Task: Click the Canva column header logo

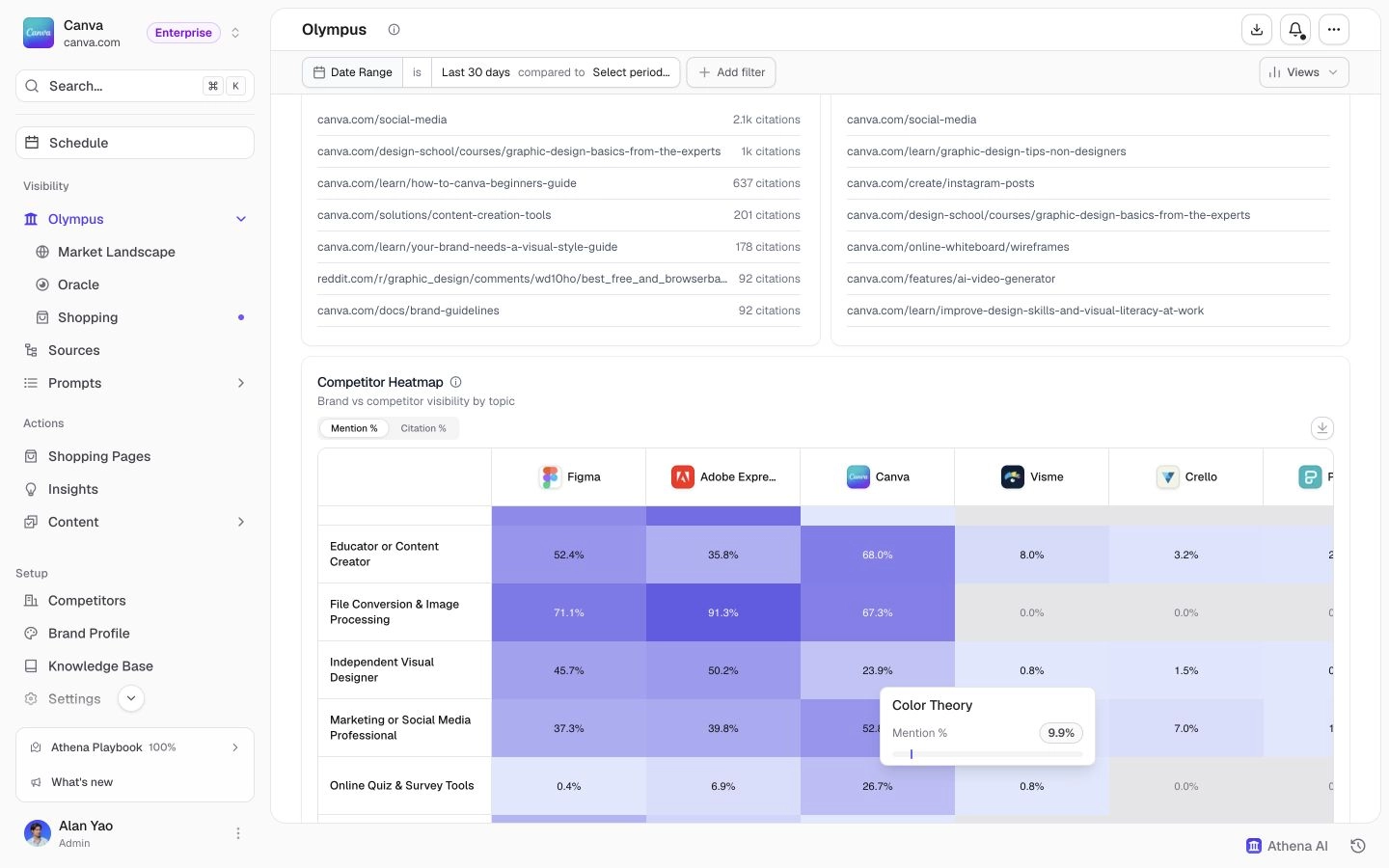Action: 858,476
